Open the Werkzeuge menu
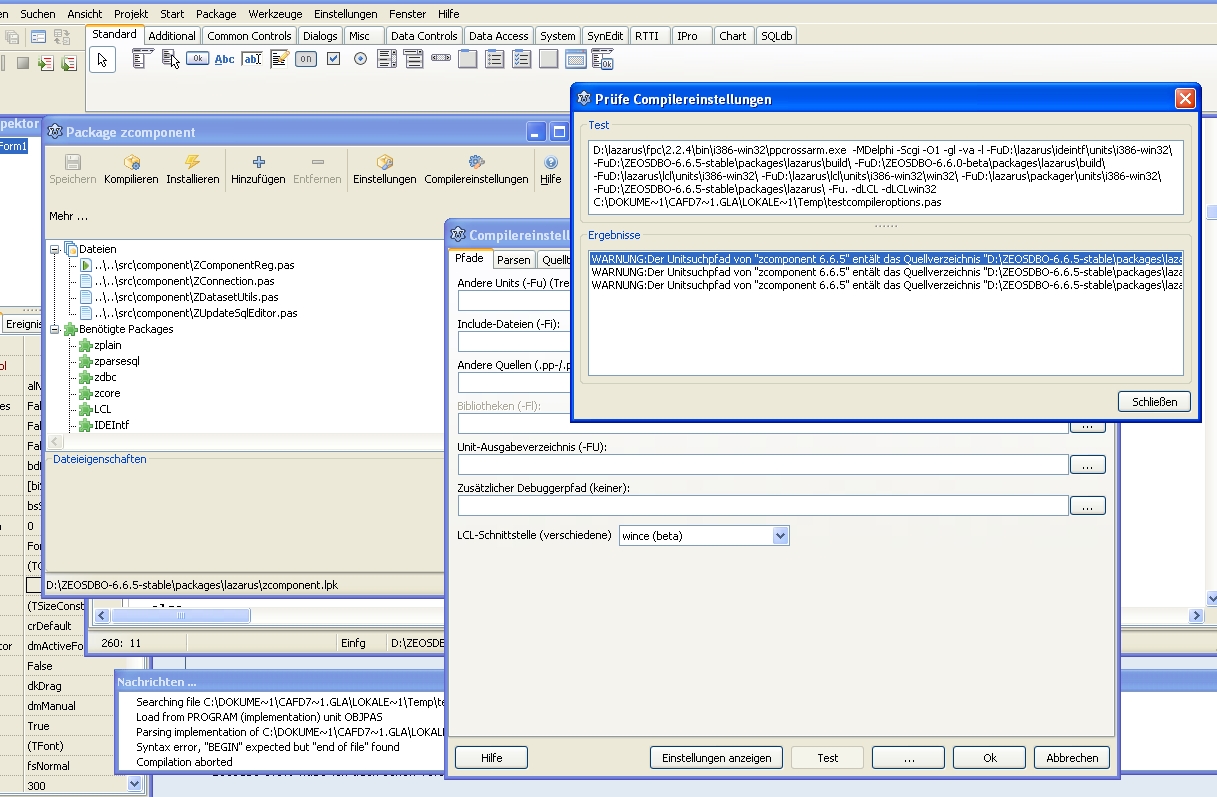This screenshot has width=1217, height=797. click(x=275, y=14)
